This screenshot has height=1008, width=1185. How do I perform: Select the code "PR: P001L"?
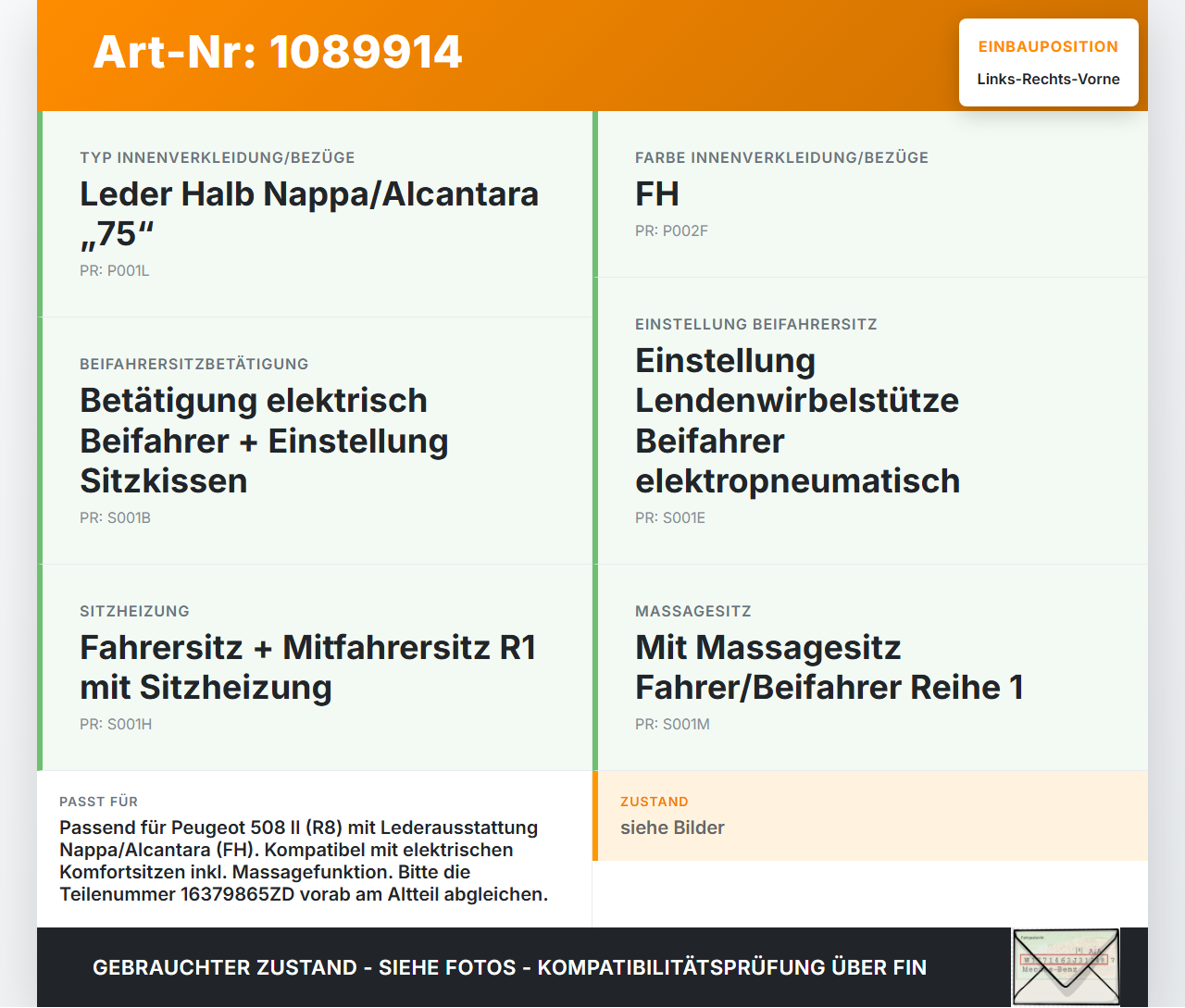tap(115, 270)
